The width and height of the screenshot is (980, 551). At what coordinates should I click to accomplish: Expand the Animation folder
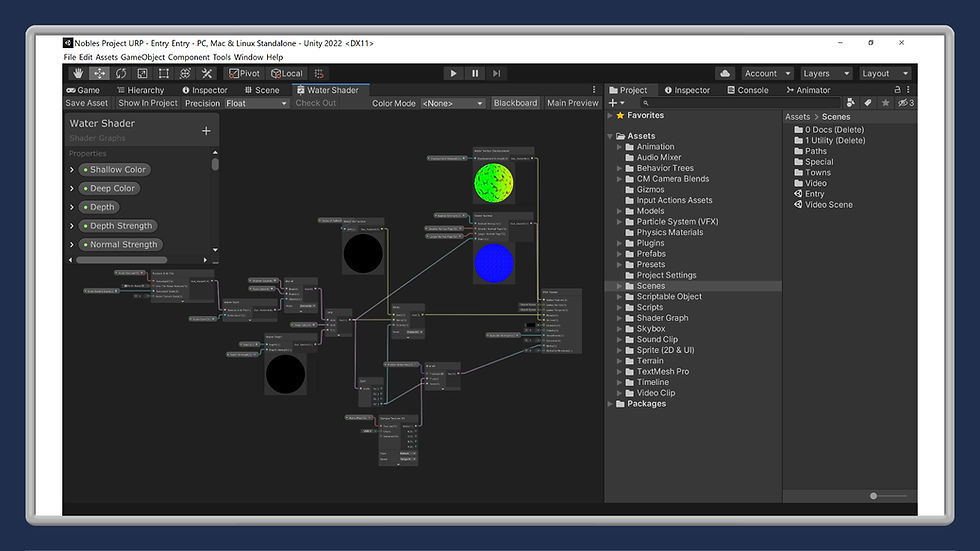619,147
